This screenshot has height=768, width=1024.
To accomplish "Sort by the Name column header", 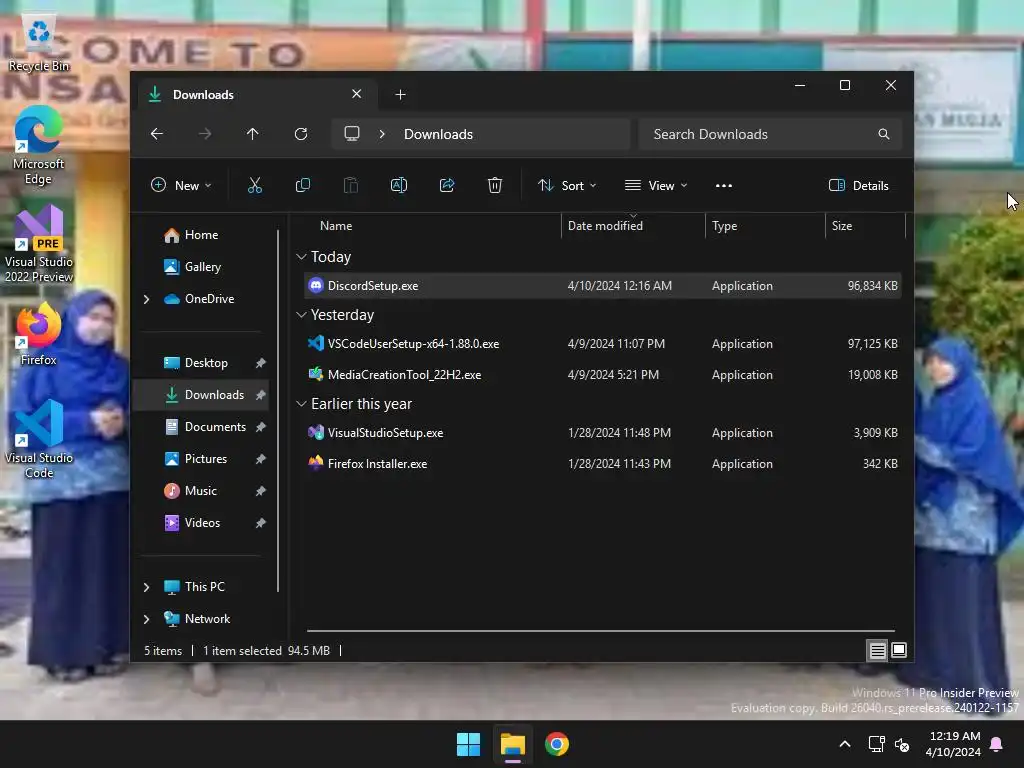I will [430, 226].
